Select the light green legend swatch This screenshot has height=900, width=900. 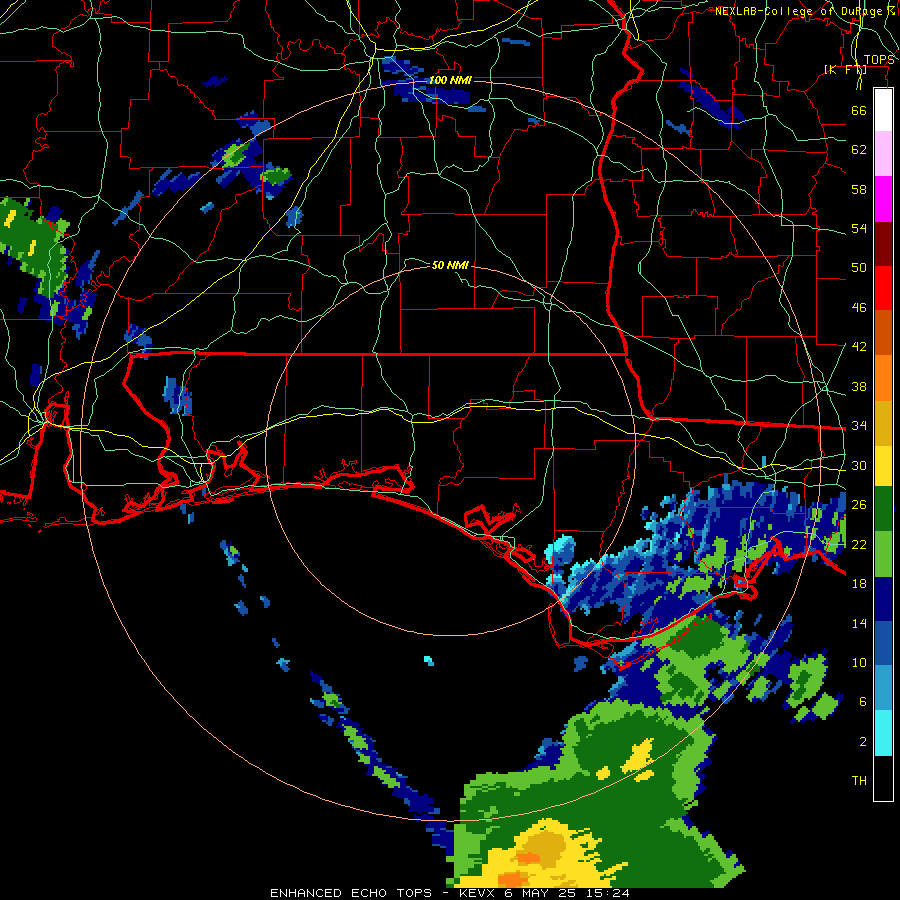click(x=883, y=554)
